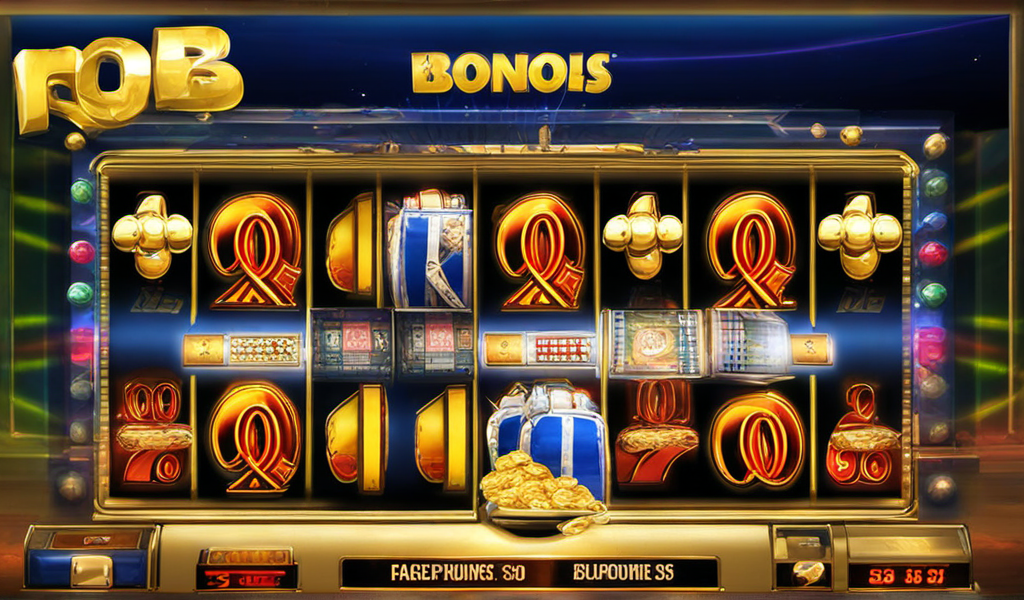This screenshot has width=1024, height=600.
Task: Click the blue K card symbol
Action: pyautogui.click(x=429, y=249)
